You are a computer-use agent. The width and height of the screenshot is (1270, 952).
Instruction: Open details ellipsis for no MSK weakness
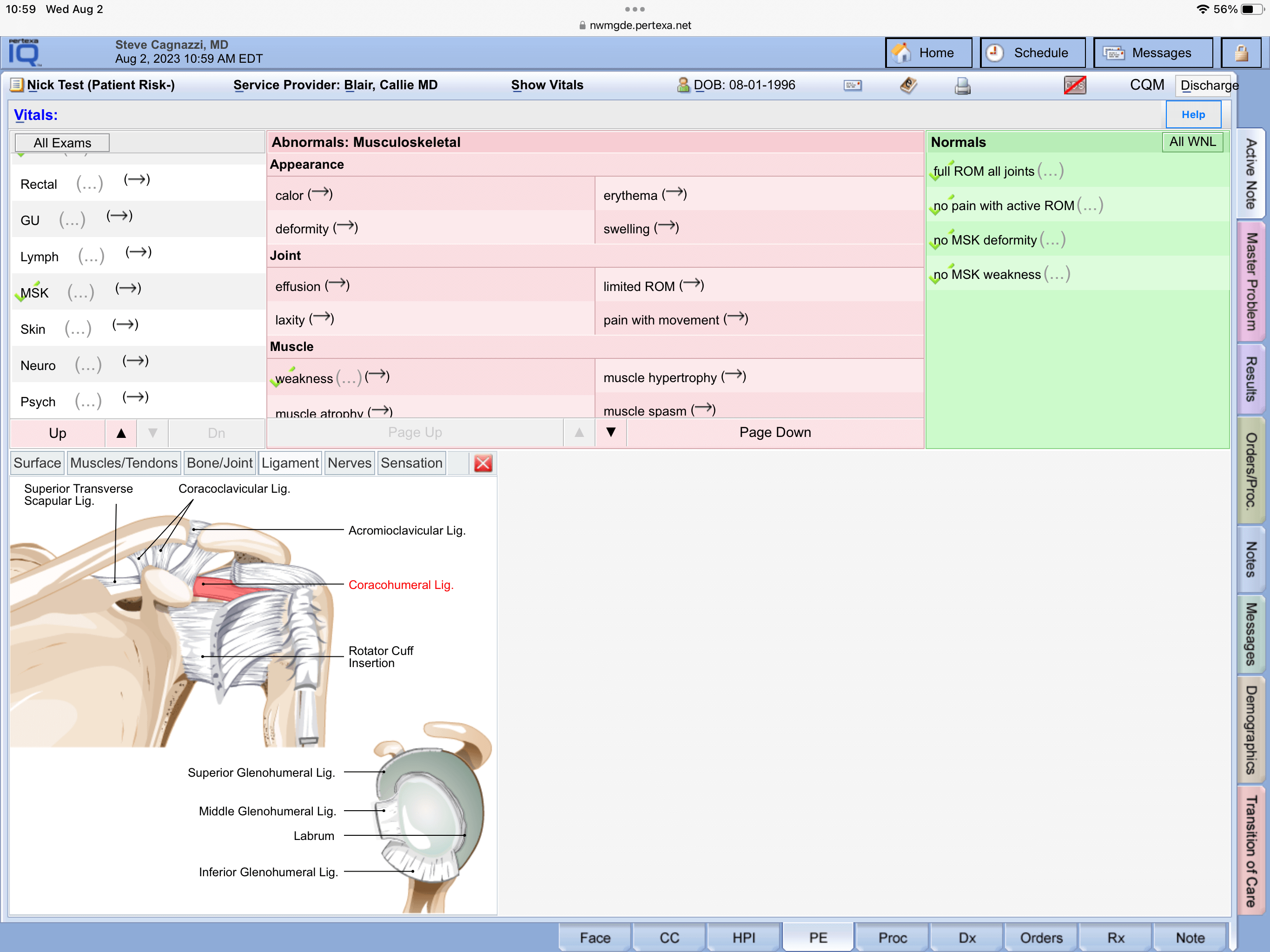(1057, 274)
